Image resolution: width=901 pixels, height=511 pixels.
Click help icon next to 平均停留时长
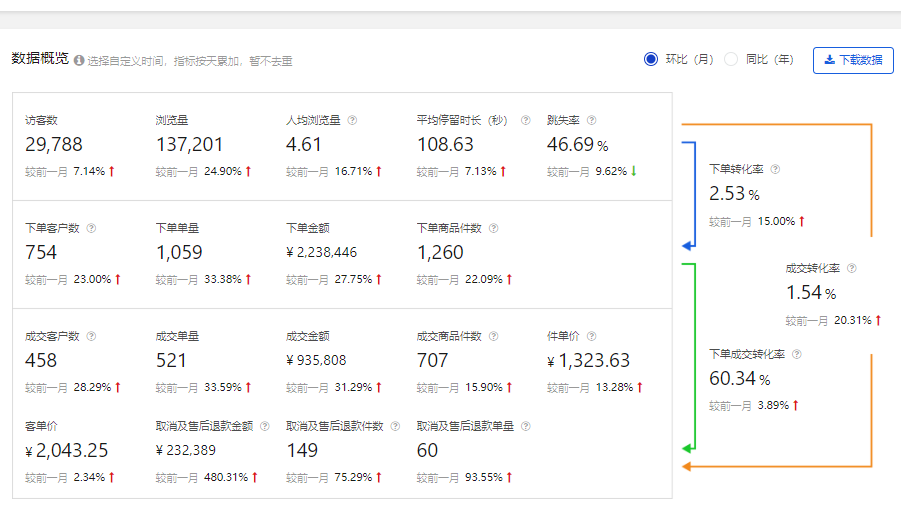click(525, 121)
